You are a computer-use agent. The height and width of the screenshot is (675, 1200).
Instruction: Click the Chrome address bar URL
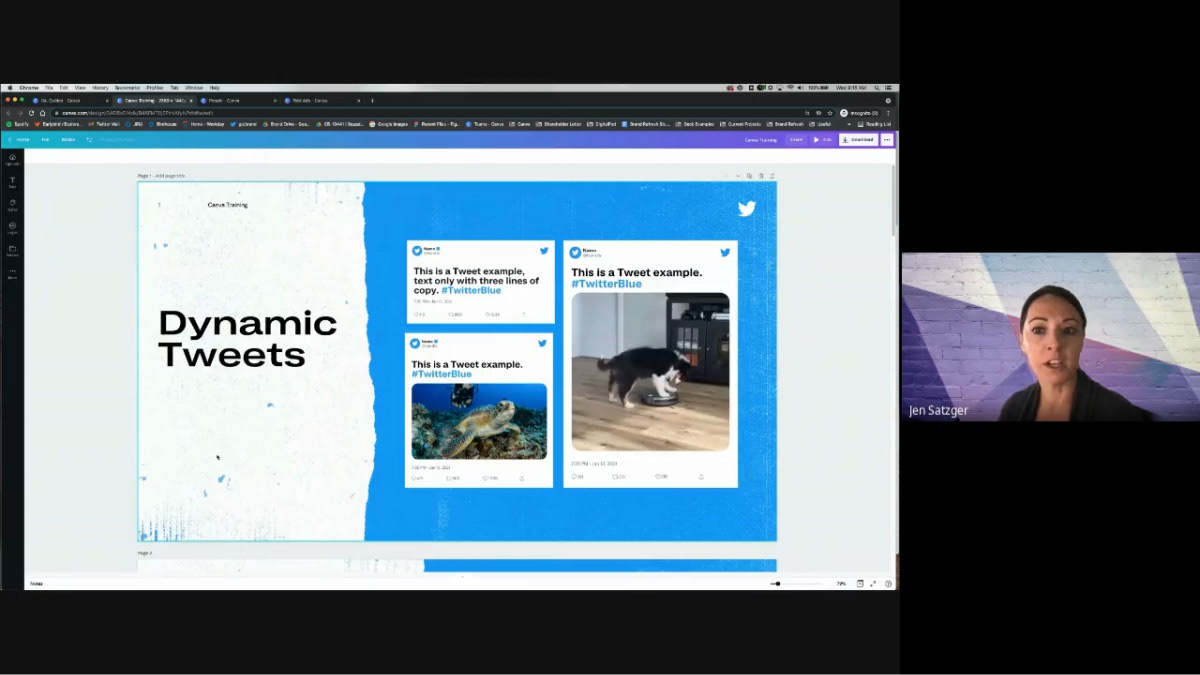point(138,113)
